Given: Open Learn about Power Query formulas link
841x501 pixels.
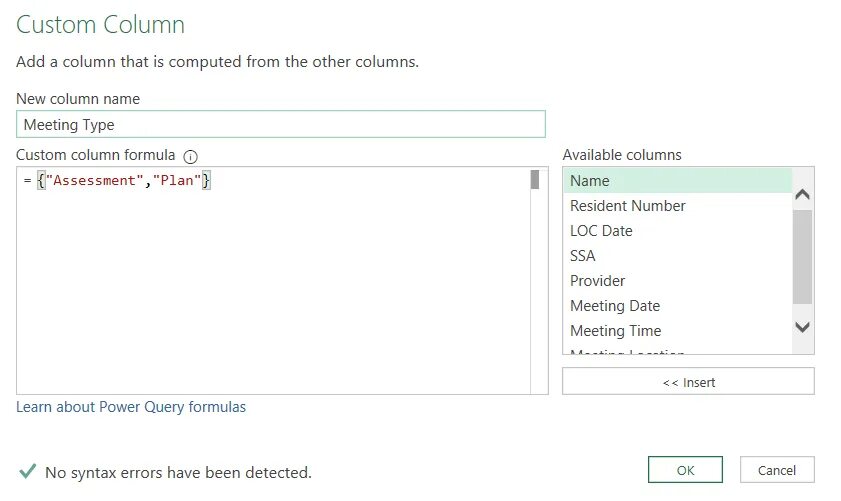Looking at the screenshot, I should click(131, 407).
